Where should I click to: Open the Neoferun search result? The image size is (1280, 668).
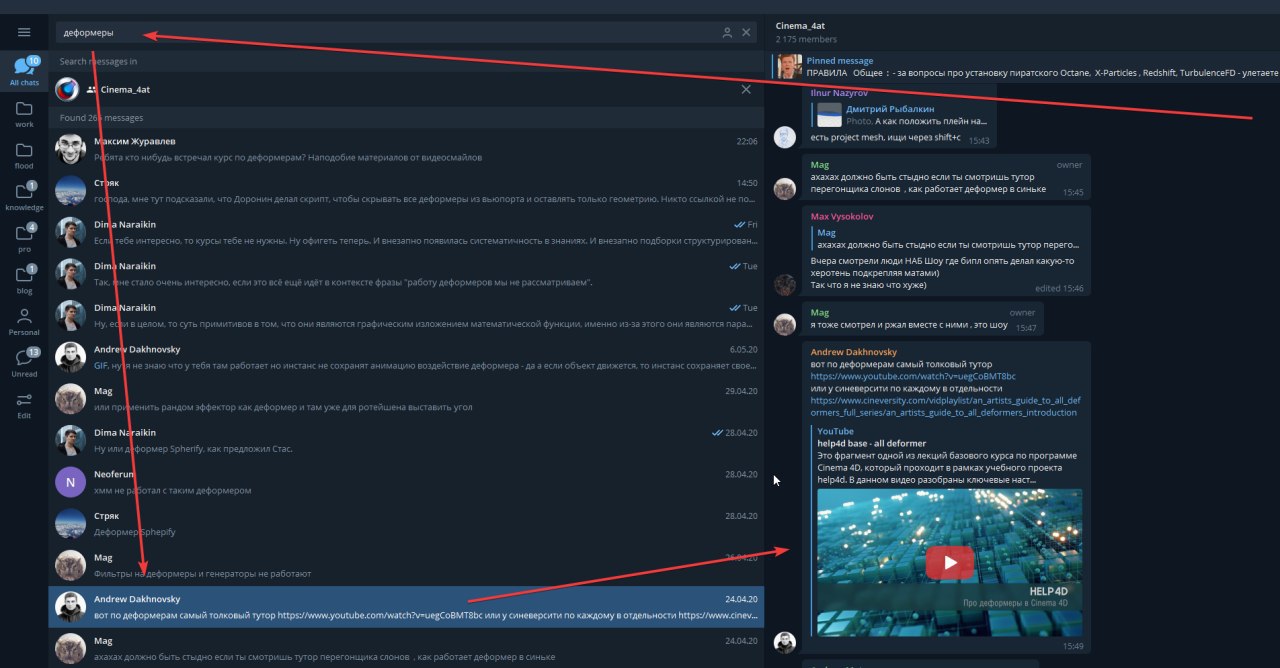coord(406,482)
